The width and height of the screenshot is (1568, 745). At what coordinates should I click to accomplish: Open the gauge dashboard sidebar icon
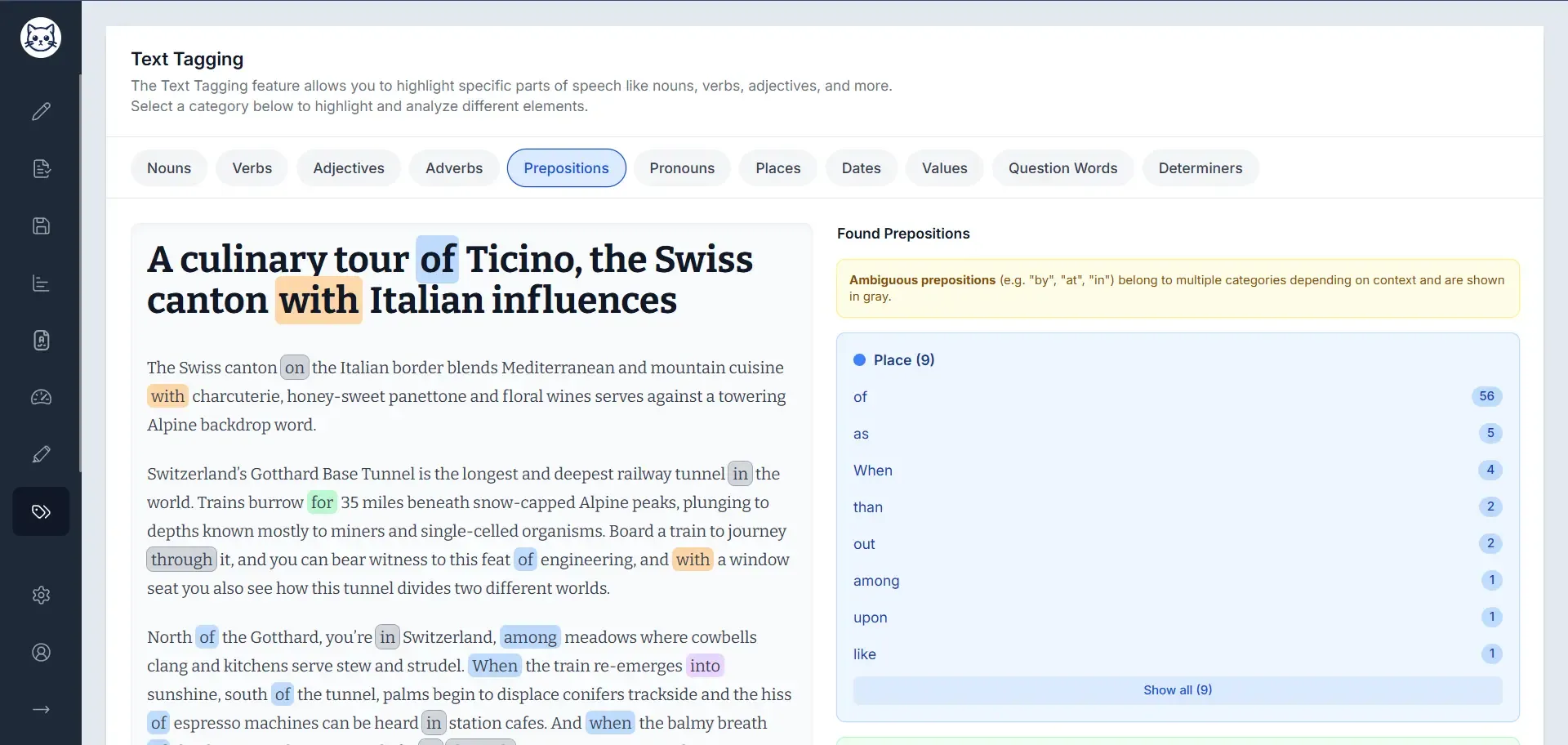(x=41, y=398)
